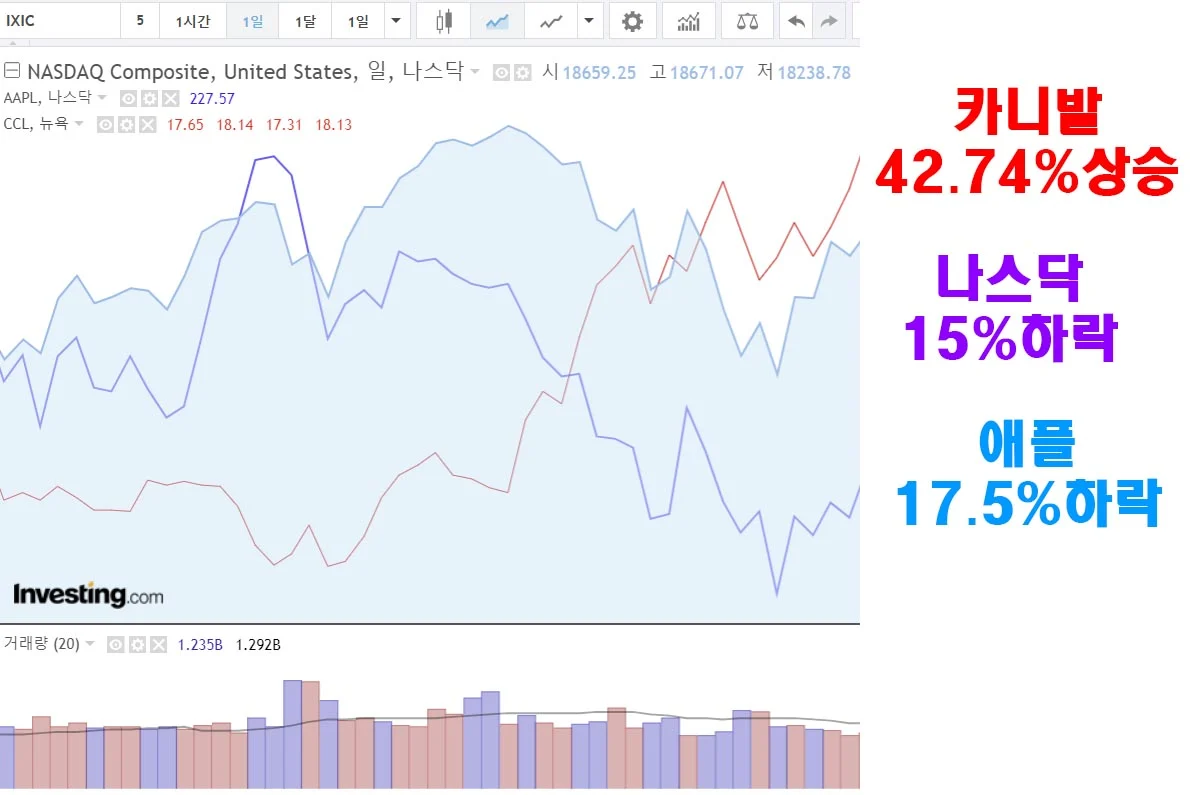Open settings gear for NASDAQ Composite series

[523, 73]
